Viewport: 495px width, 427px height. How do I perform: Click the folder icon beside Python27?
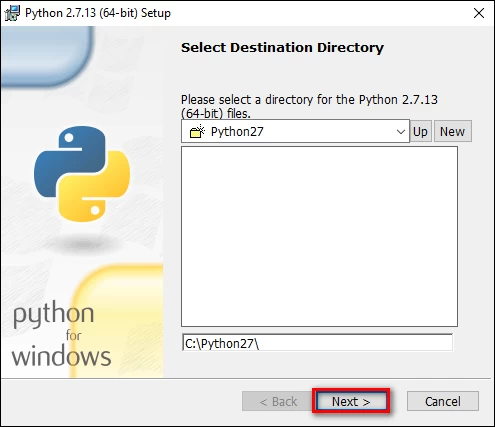tap(197, 132)
